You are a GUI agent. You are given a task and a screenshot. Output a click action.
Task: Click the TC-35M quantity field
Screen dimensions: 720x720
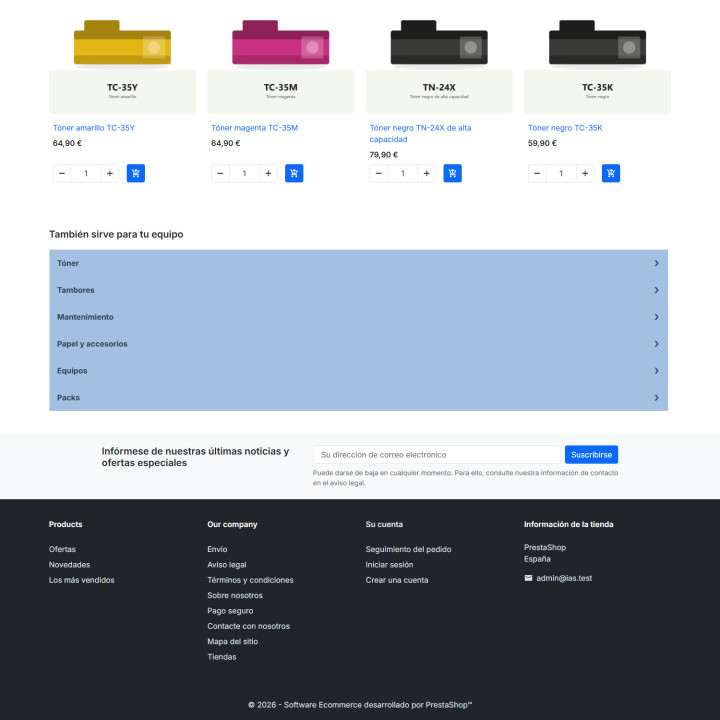click(244, 173)
